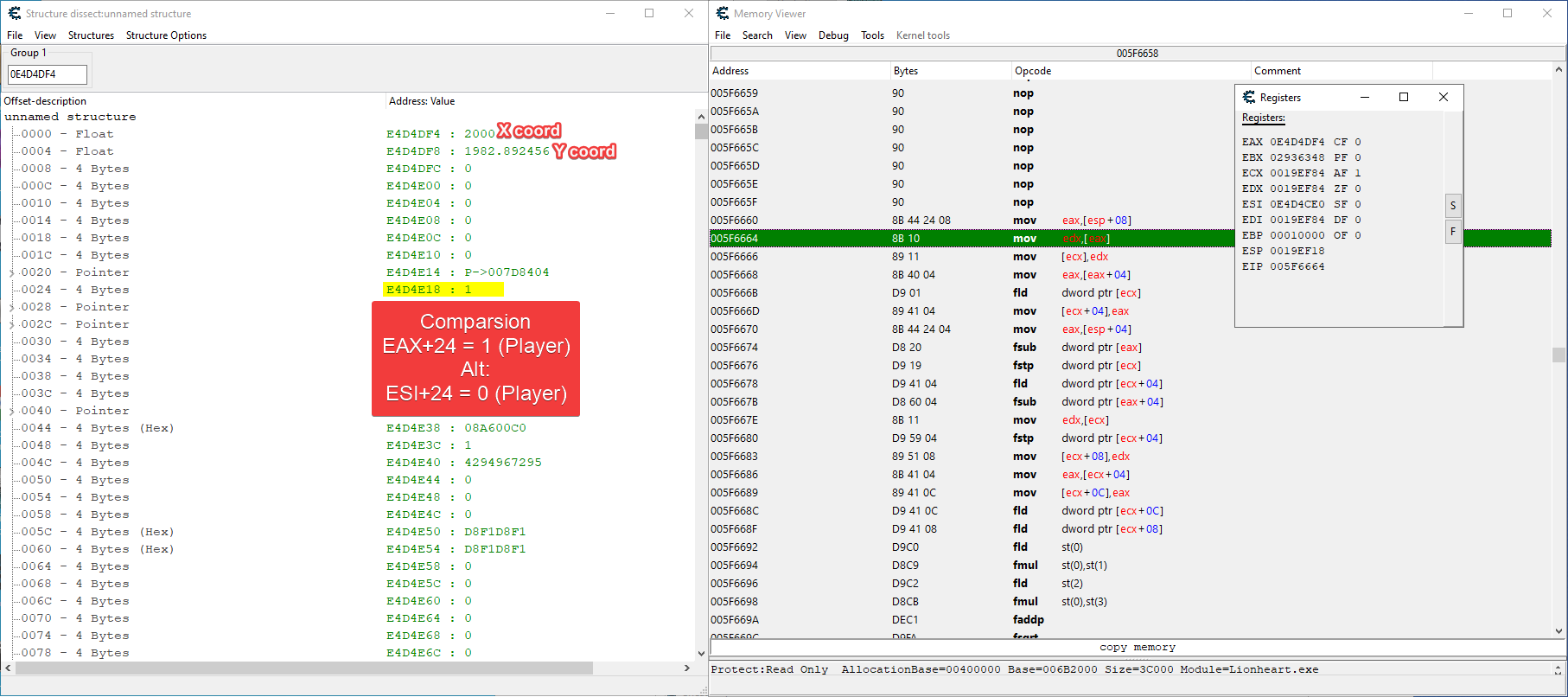The height and width of the screenshot is (697, 1568).
Task: Expand the 0020 Pointer entry
Action: click(12, 272)
